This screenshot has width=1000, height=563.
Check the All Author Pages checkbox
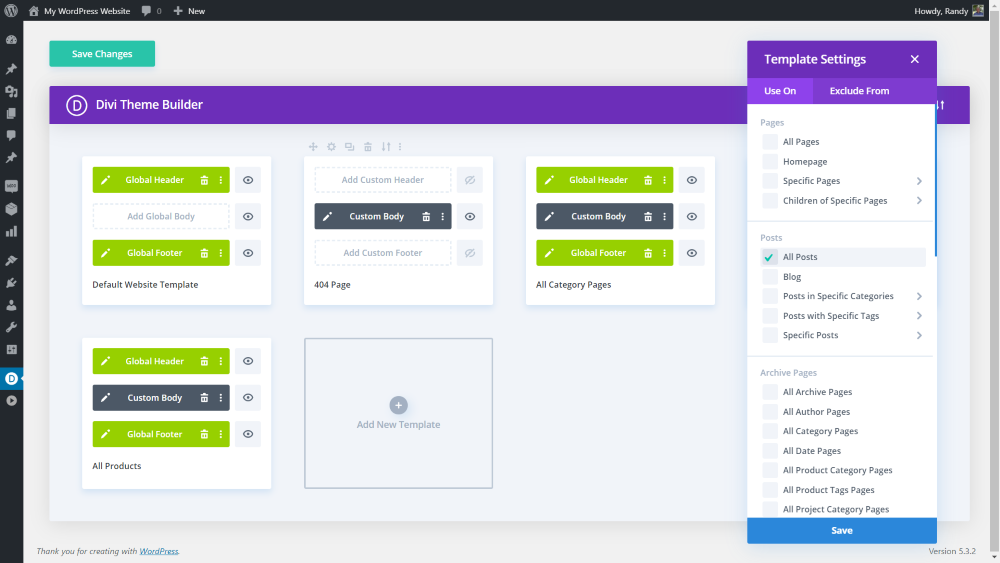point(770,412)
